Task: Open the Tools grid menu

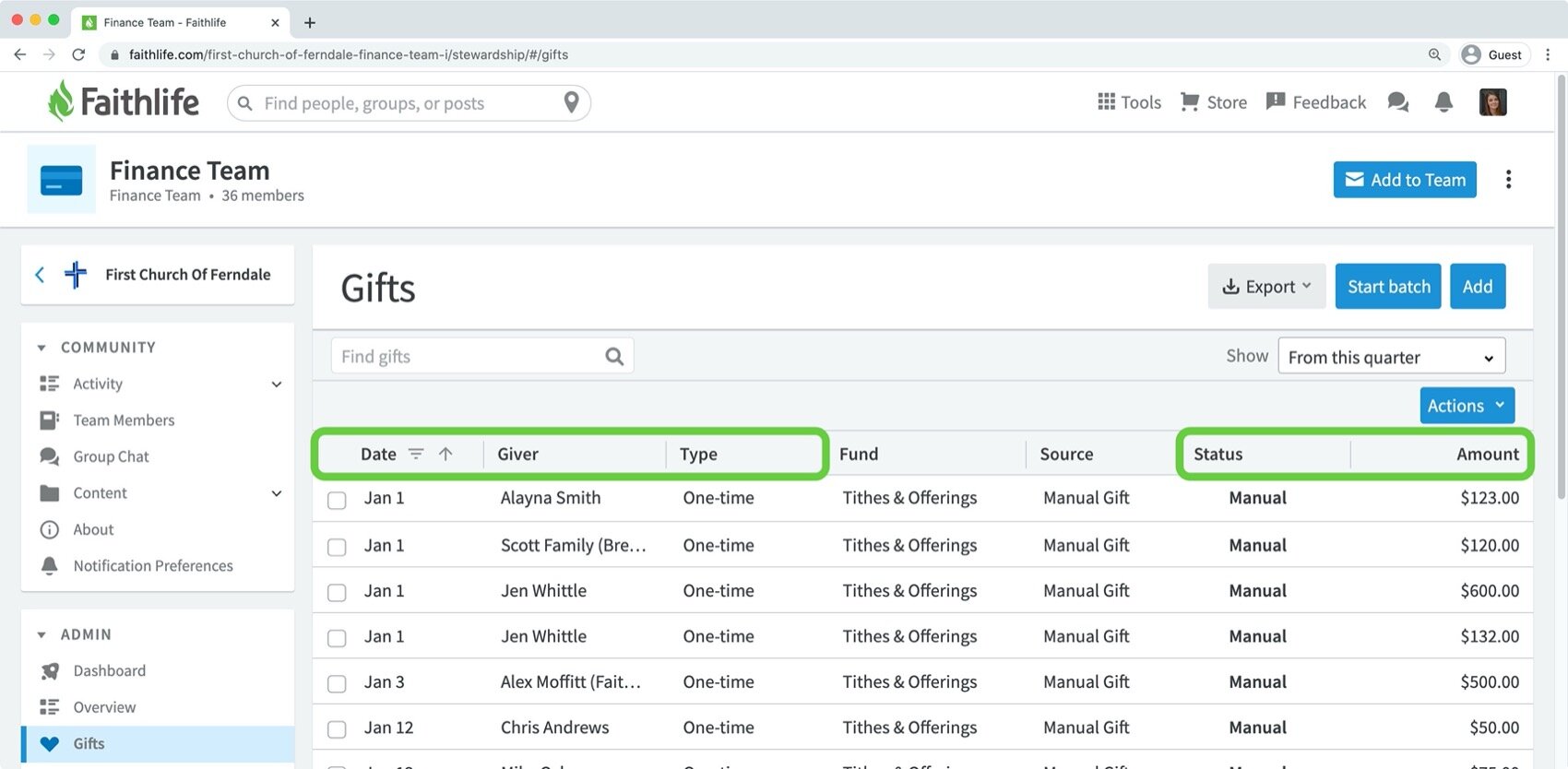Action: [x=1129, y=102]
